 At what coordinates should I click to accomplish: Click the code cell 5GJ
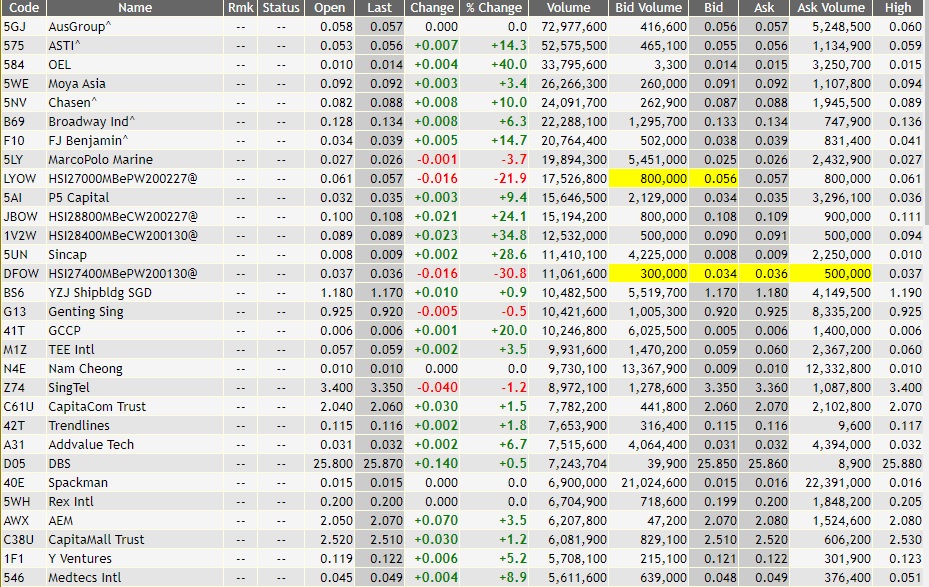point(24,26)
